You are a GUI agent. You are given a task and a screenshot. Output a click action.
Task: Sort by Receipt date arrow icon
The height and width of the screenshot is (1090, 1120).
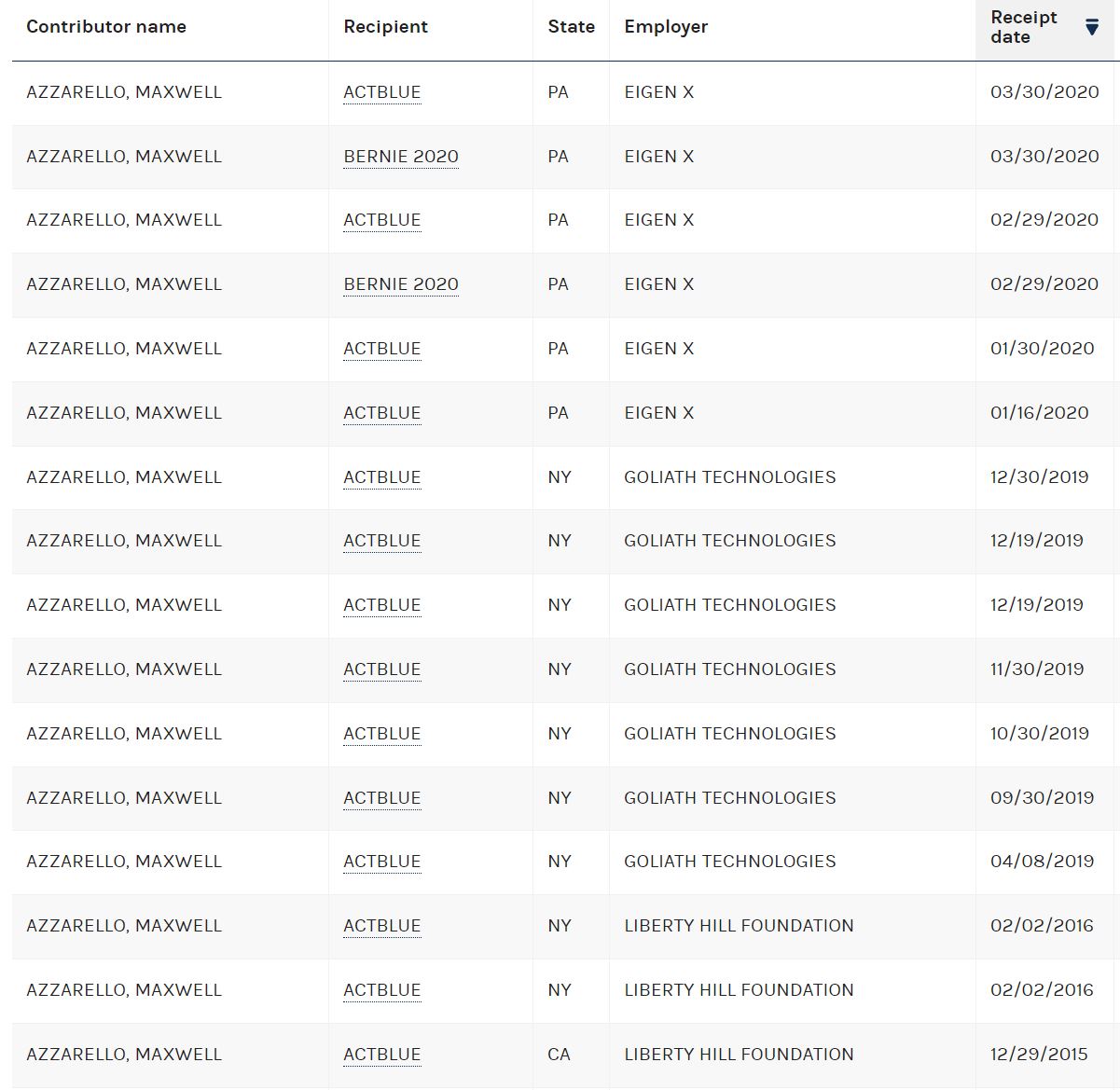[1092, 27]
